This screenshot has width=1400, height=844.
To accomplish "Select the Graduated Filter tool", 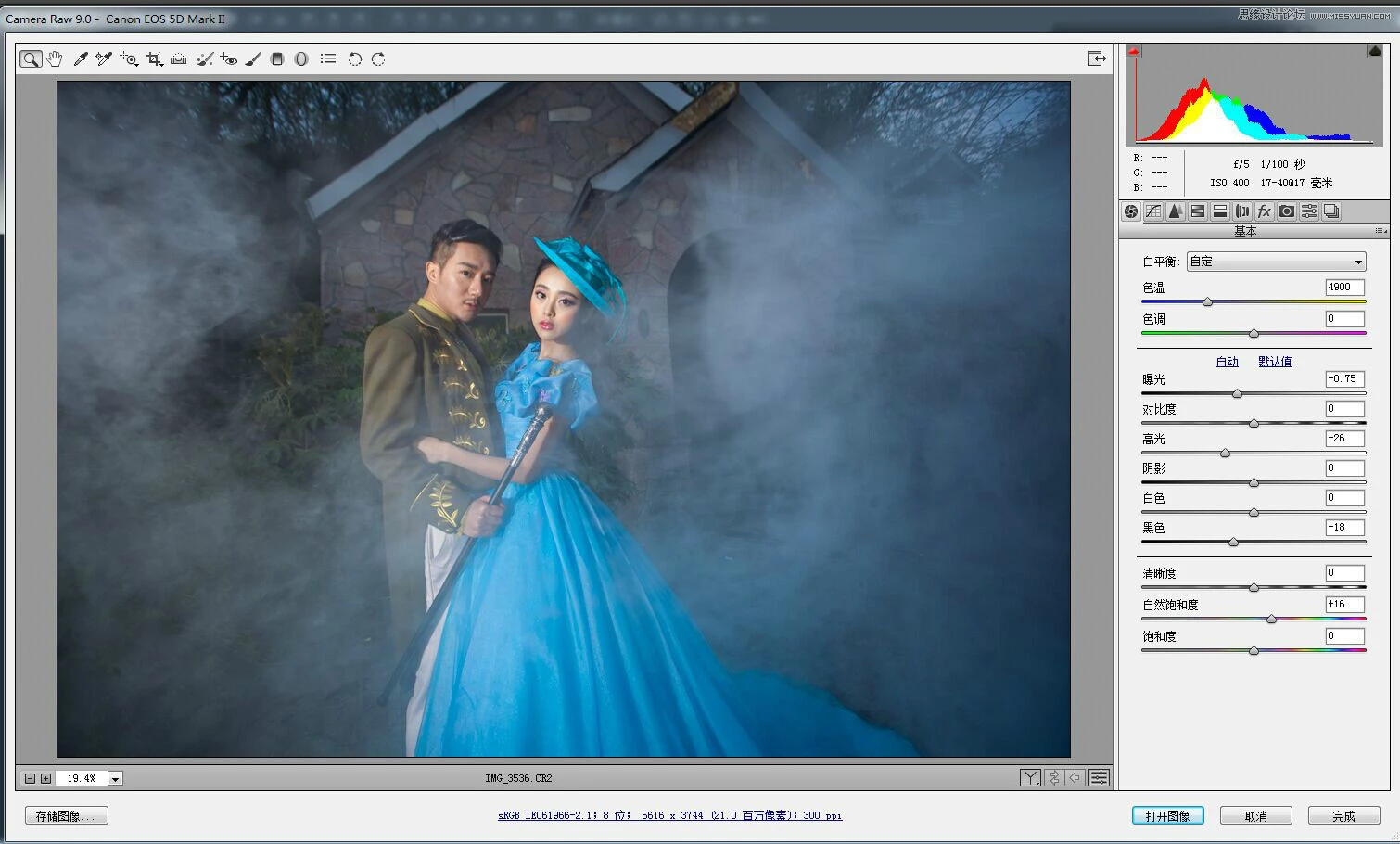I will (x=276, y=59).
